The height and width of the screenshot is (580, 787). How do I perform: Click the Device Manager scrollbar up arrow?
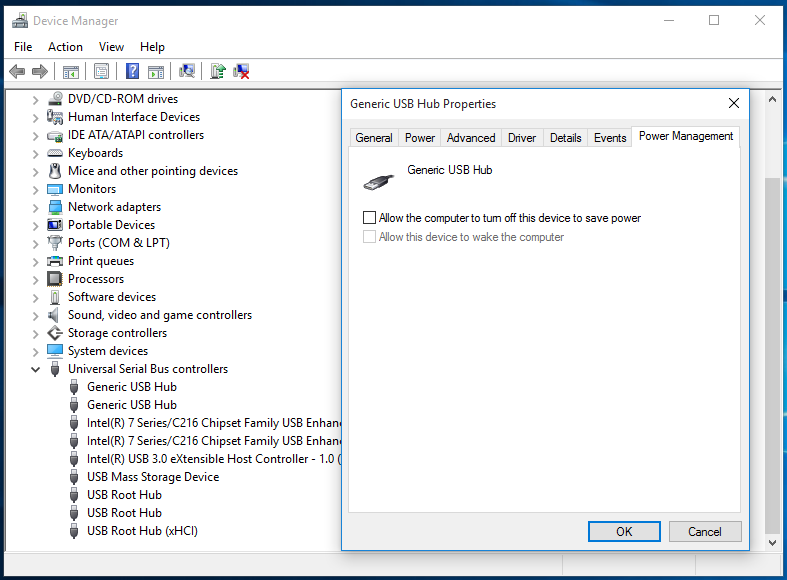(772, 99)
